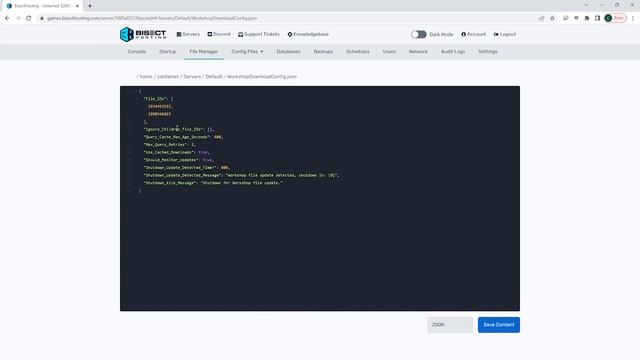This screenshot has height=360, width=640.
Task: Open Support Tickets page
Action: [259, 34]
